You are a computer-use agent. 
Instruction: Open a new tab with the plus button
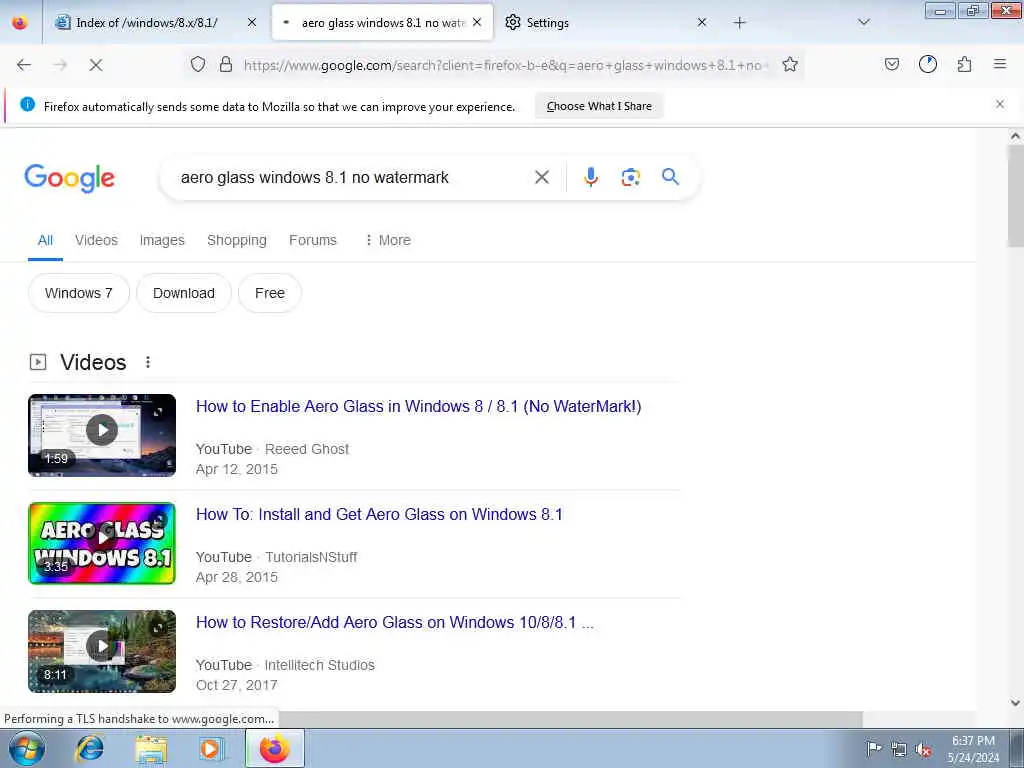[x=739, y=23]
